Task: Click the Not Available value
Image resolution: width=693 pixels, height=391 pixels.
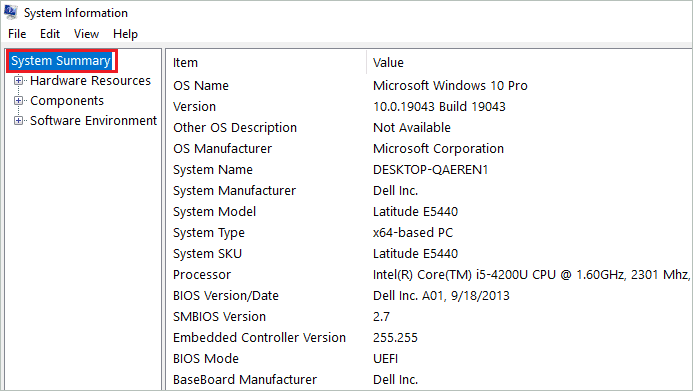Action: coord(412,127)
